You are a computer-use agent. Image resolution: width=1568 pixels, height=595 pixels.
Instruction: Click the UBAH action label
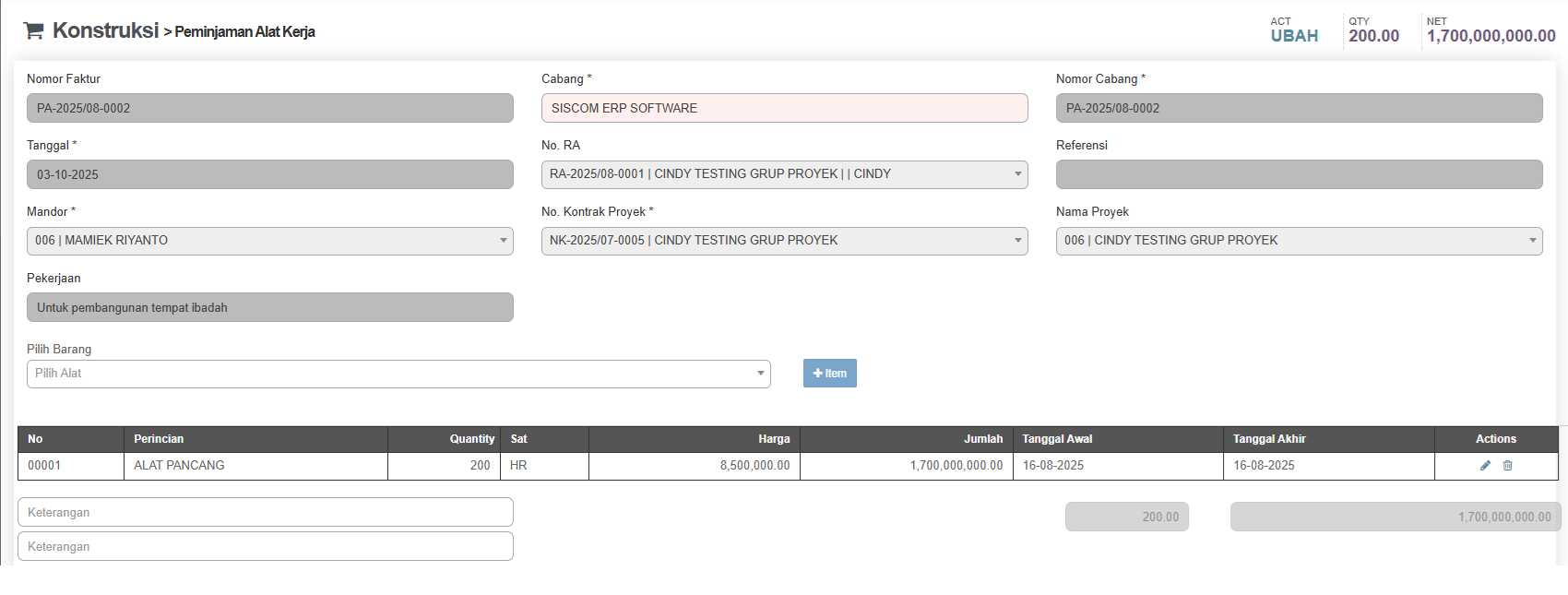(1294, 36)
